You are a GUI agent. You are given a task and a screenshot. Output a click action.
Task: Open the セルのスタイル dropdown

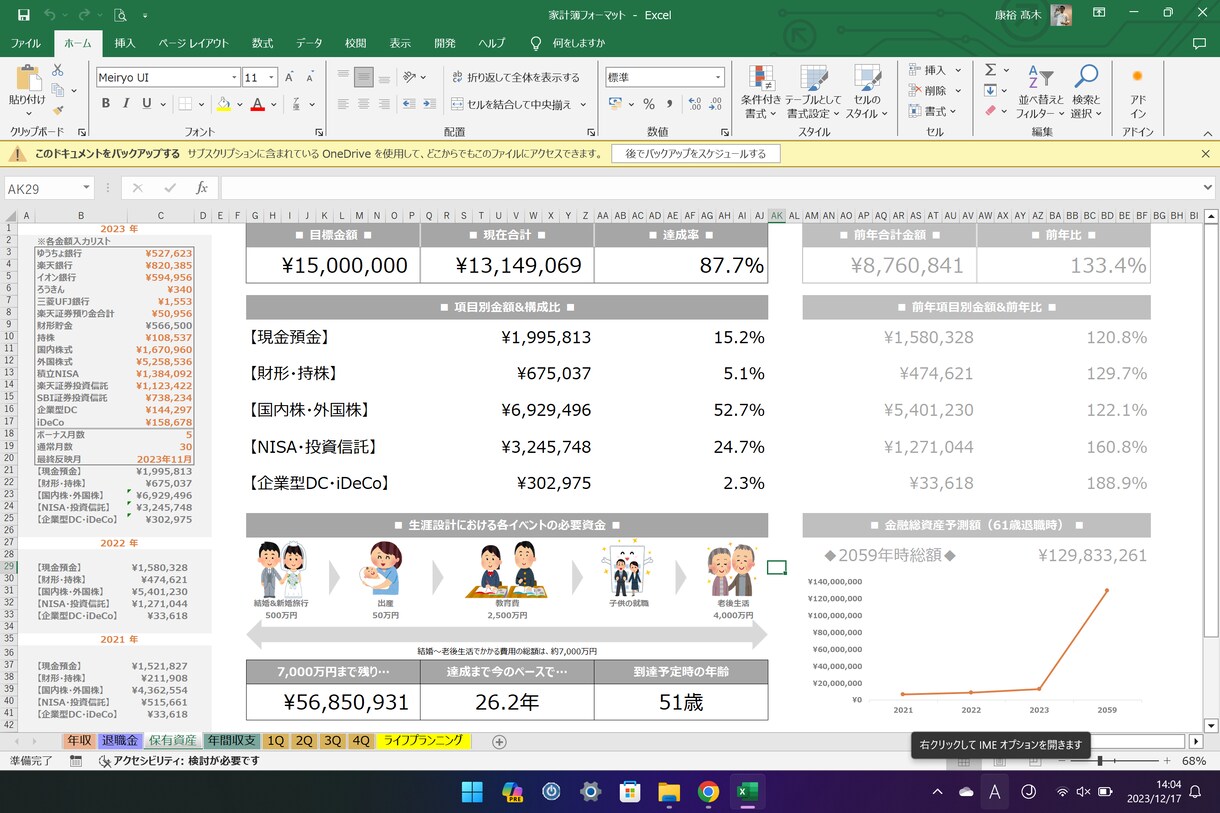coord(867,92)
